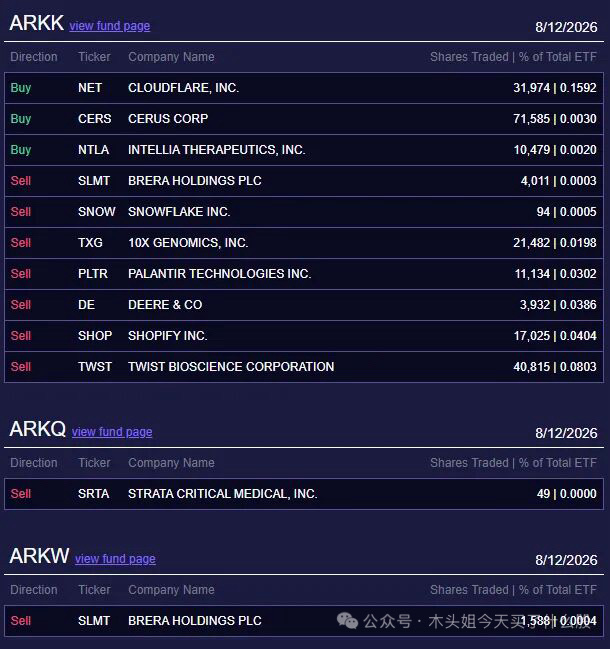Click INTELLIA THERAPEUTICS, INC. row text

tap(216, 150)
